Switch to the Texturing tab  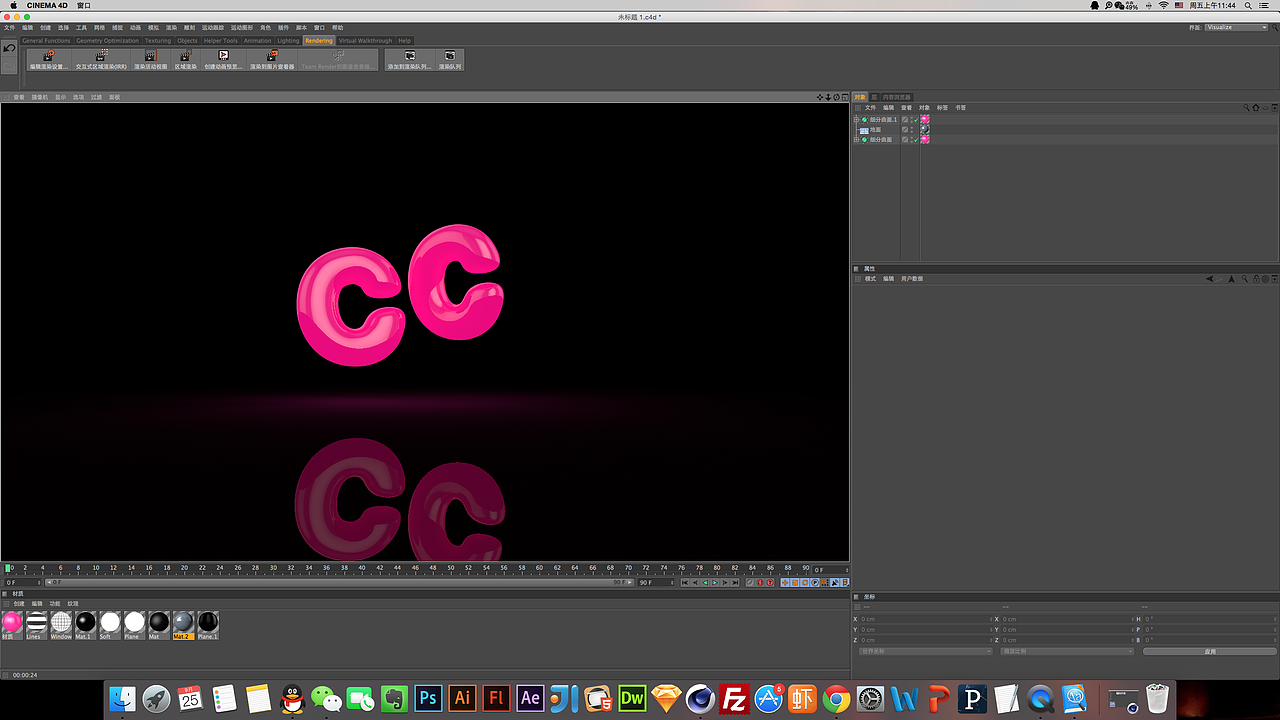[158, 41]
